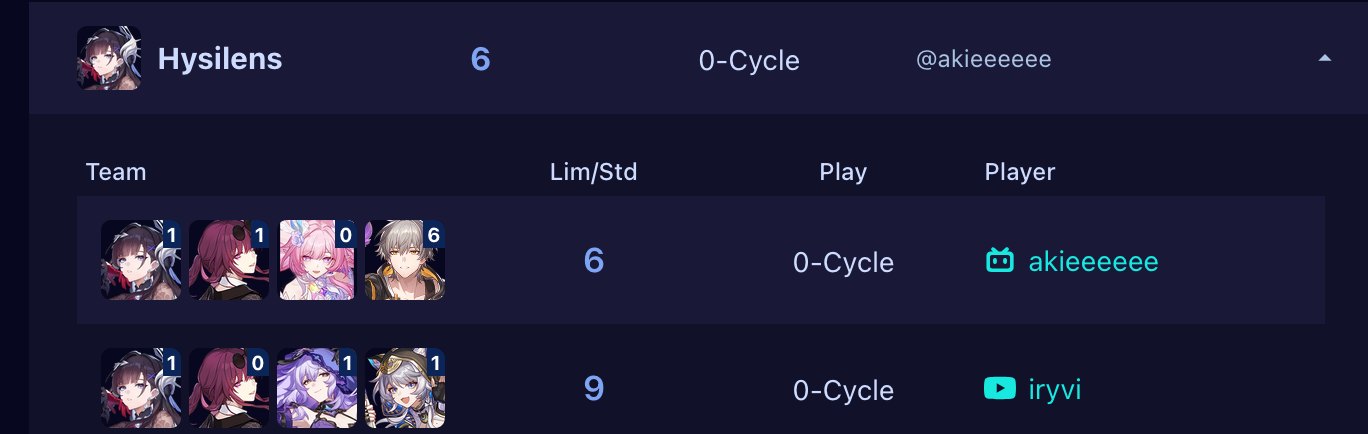1368x434 pixels.
Task: Select purple-haired character in iryvi team
Action: [316, 388]
